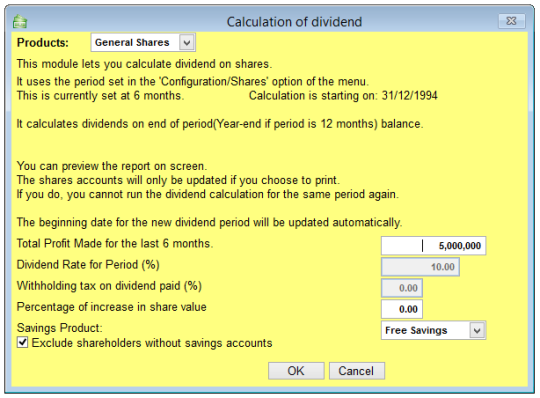
Task: Click the Total Profit Made input field
Action: pyautogui.click(x=433, y=245)
